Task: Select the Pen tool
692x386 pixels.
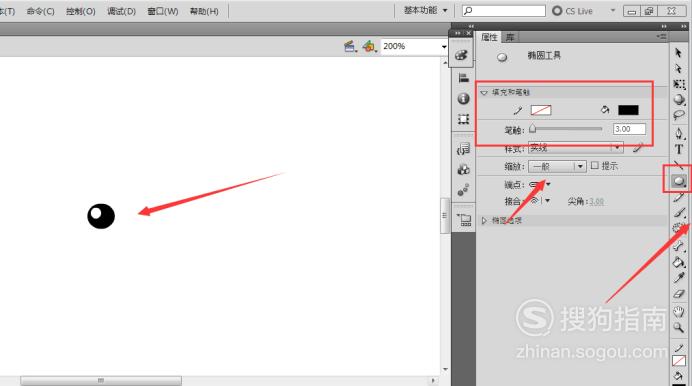Action: coord(679,133)
